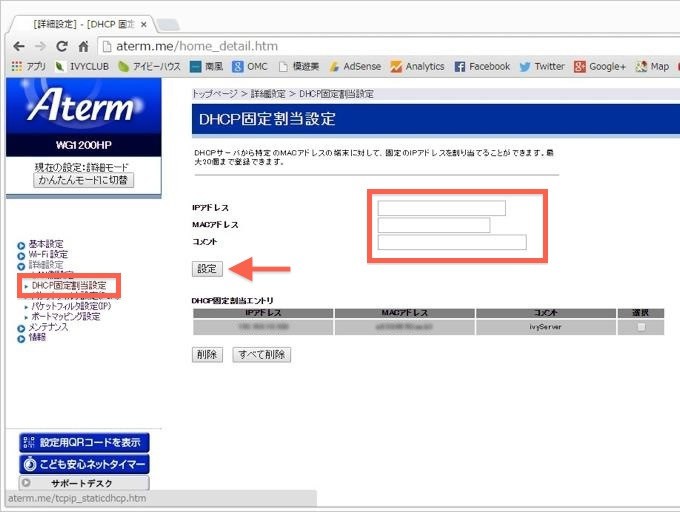Image resolution: width=680 pixels, height=512 pixels.
Task: Open the Facebook bookmark
Action: coord(482,67)
